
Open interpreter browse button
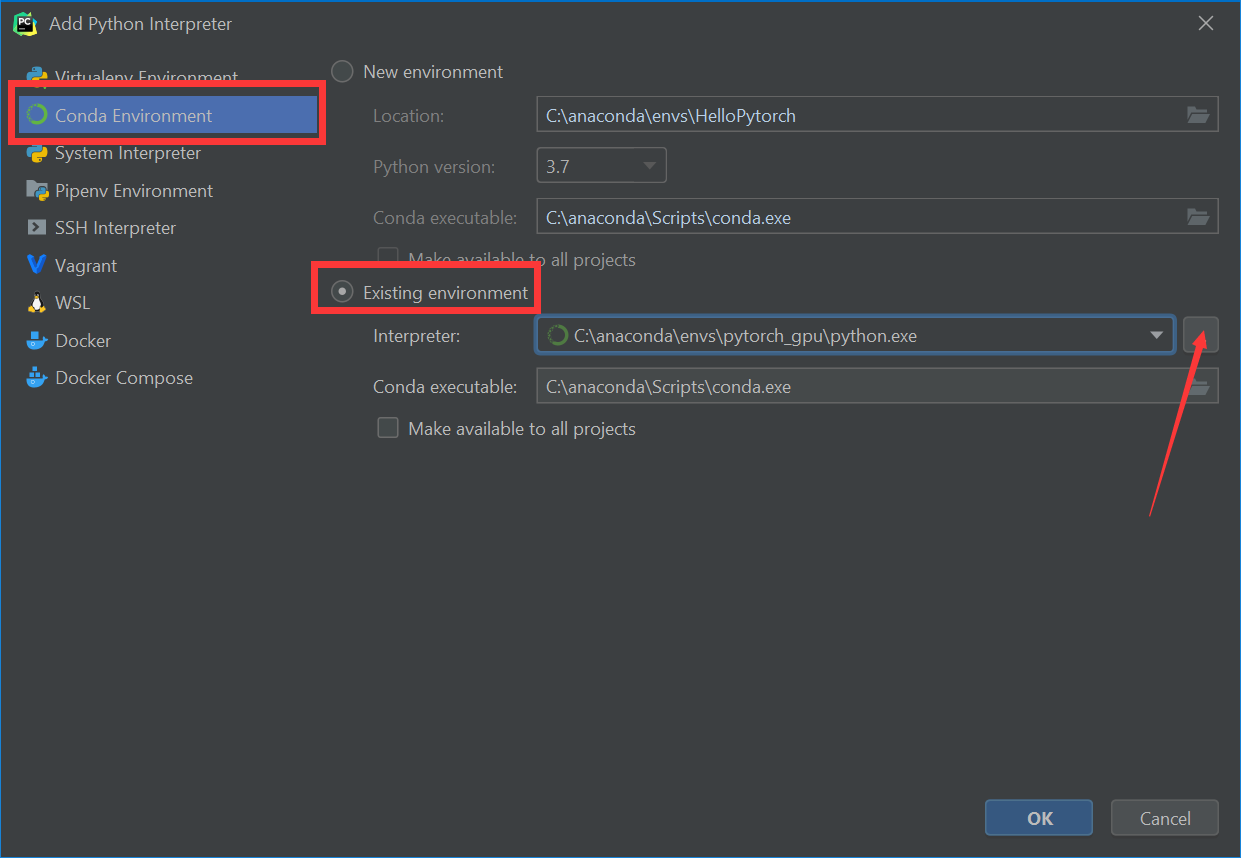click(x=1200, y=335)
